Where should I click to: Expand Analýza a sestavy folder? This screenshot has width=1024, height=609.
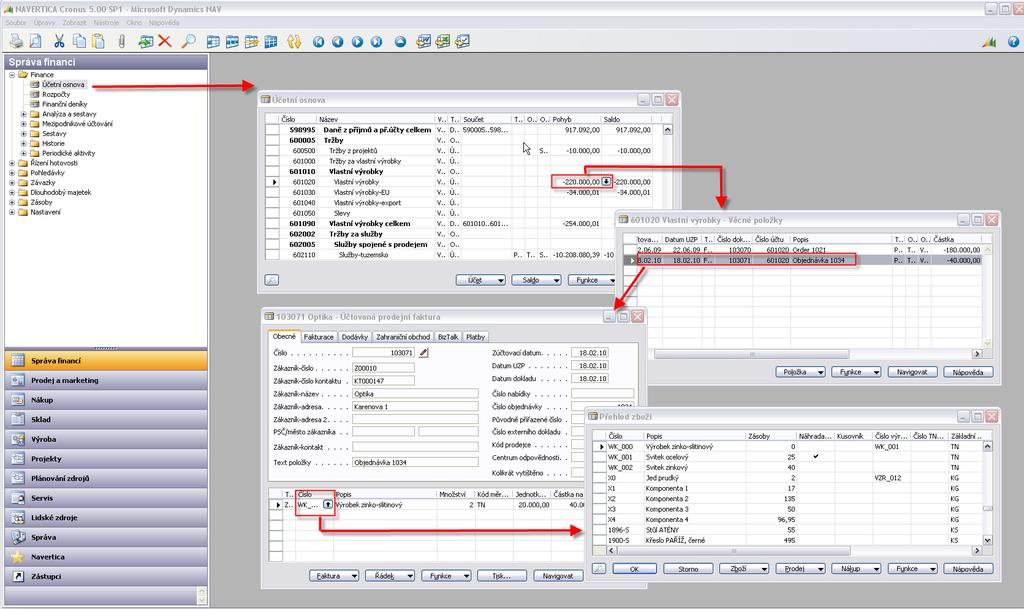[x=24, y=114]
